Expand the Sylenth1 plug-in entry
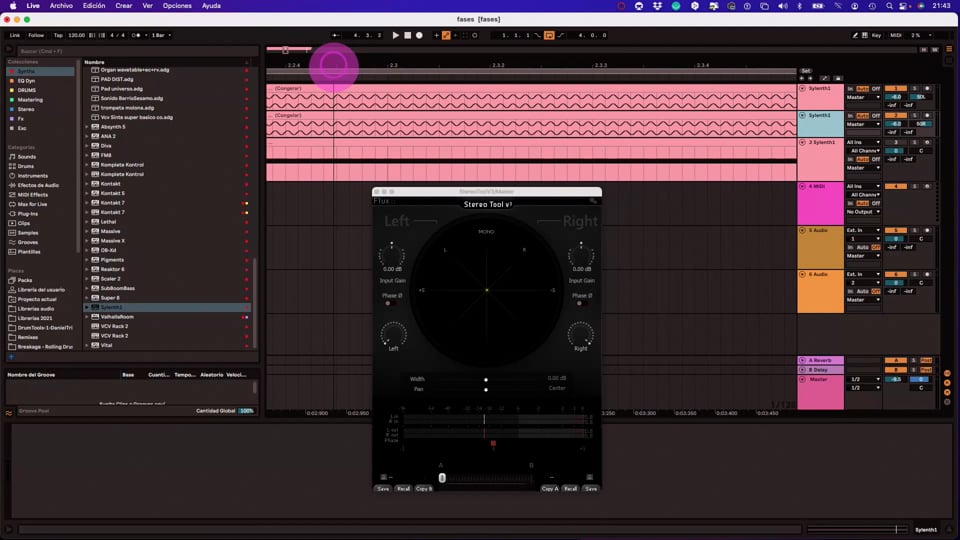Image resolution: width=960 pixels, height=540 pixels. [x=87, y=307]
